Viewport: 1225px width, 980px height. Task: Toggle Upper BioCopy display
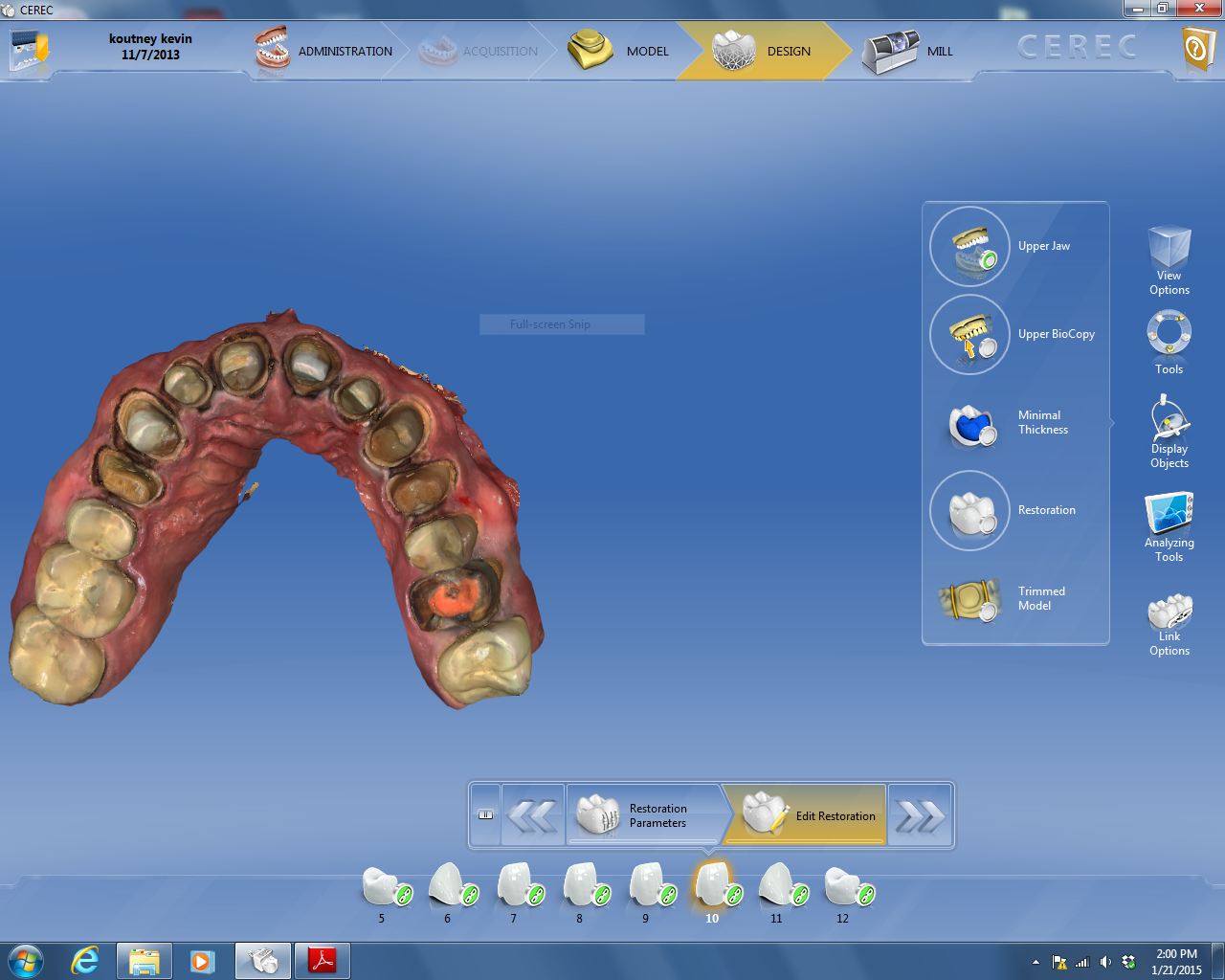pos(969,335)
